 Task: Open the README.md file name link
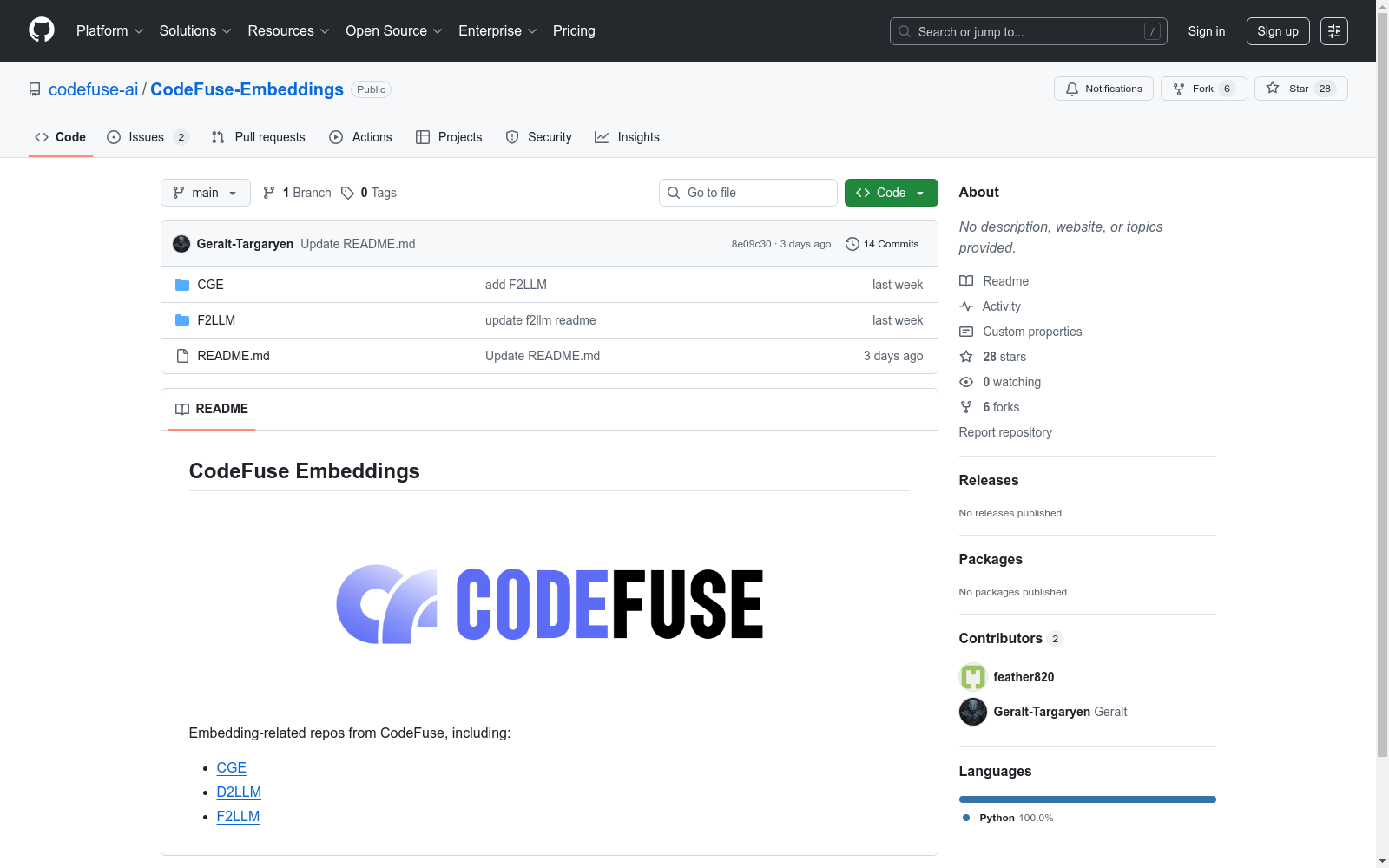(234, 356)
